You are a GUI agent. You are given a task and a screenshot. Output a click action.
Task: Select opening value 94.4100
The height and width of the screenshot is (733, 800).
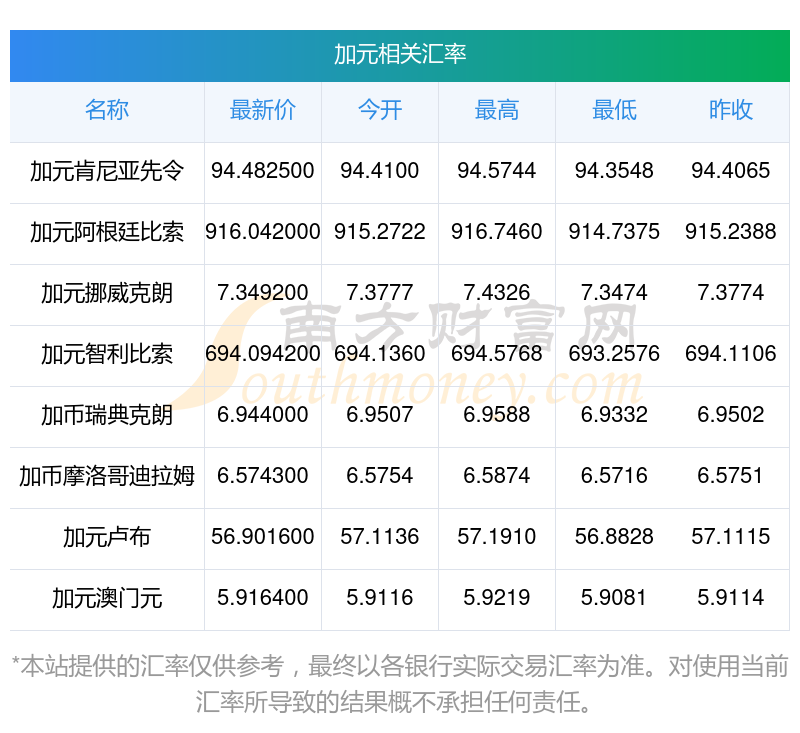point(380,170)
